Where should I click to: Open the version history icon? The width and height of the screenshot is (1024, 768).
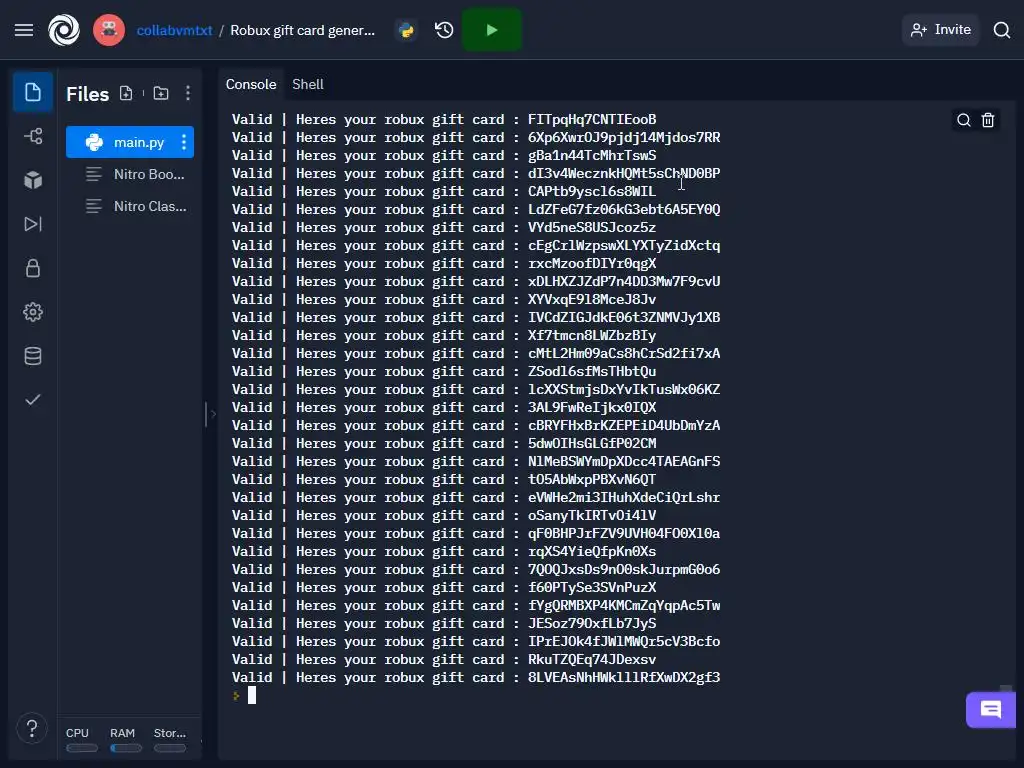pos(444,30)
